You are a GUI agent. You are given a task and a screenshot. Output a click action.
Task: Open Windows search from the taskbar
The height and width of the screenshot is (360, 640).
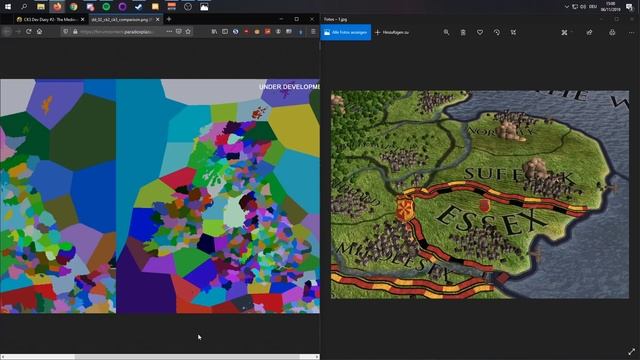click(24, 7)
